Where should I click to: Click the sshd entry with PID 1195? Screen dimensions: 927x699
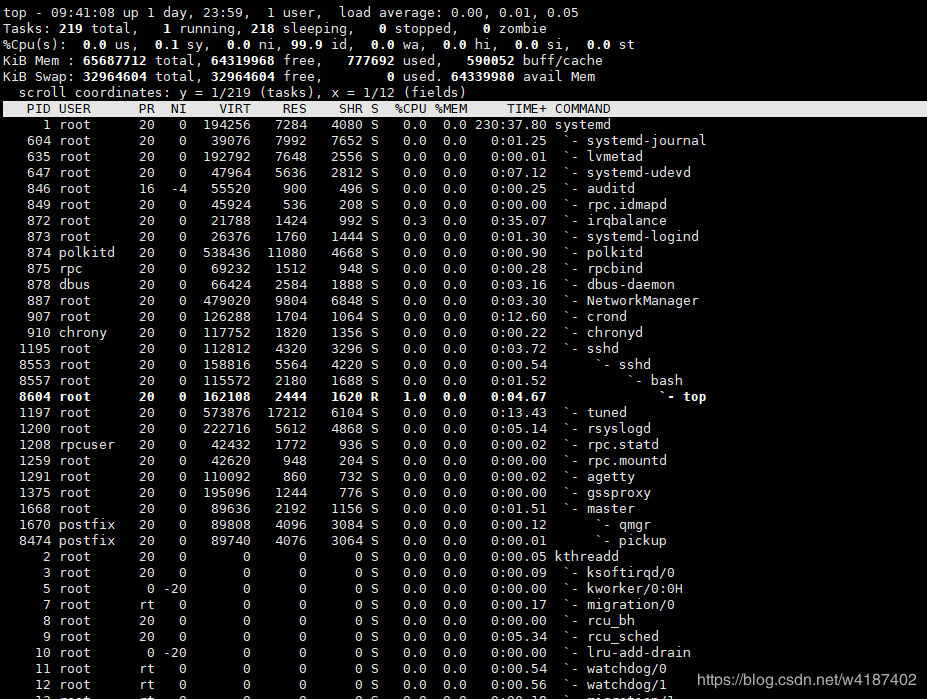[602, 349]
